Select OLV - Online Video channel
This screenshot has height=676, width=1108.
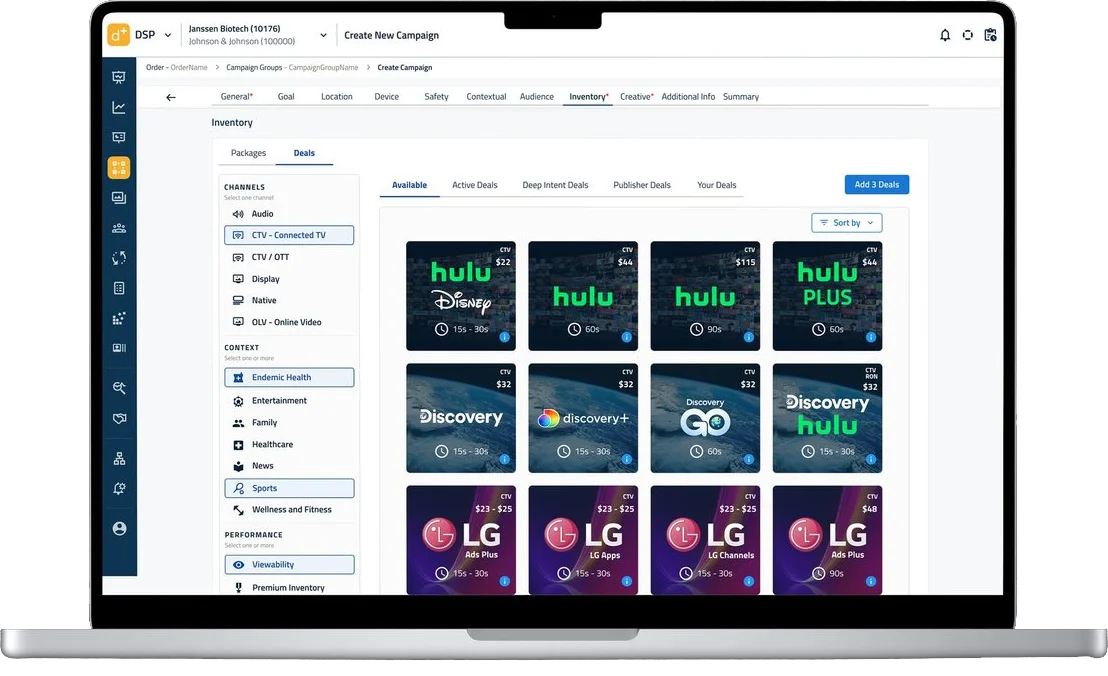pos(289,322)
